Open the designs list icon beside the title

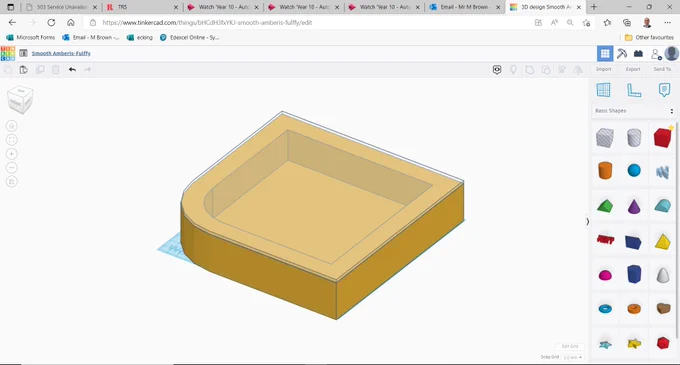(23, 53)
